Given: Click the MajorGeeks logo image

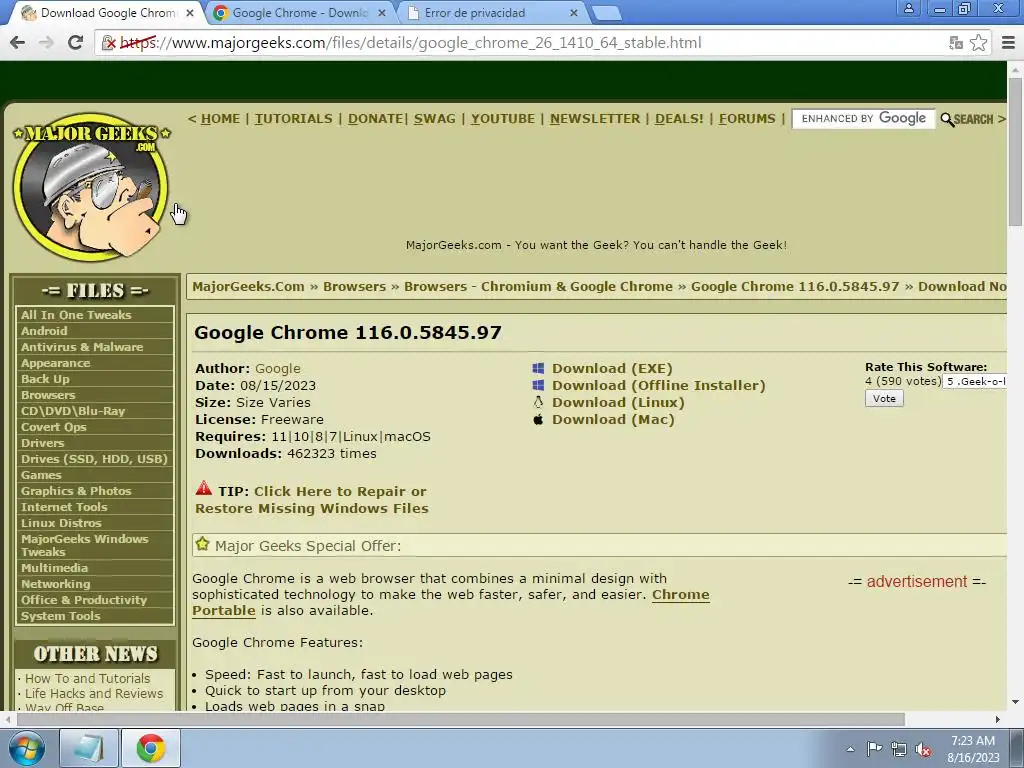Looking at the screenshot, I should pos(91,187).
